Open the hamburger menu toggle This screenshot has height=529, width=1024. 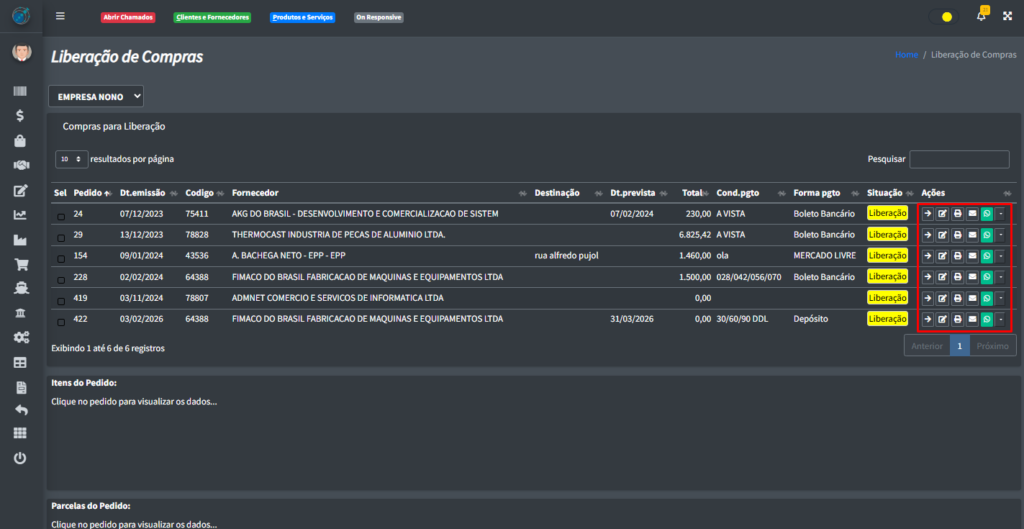click(60, 16)
